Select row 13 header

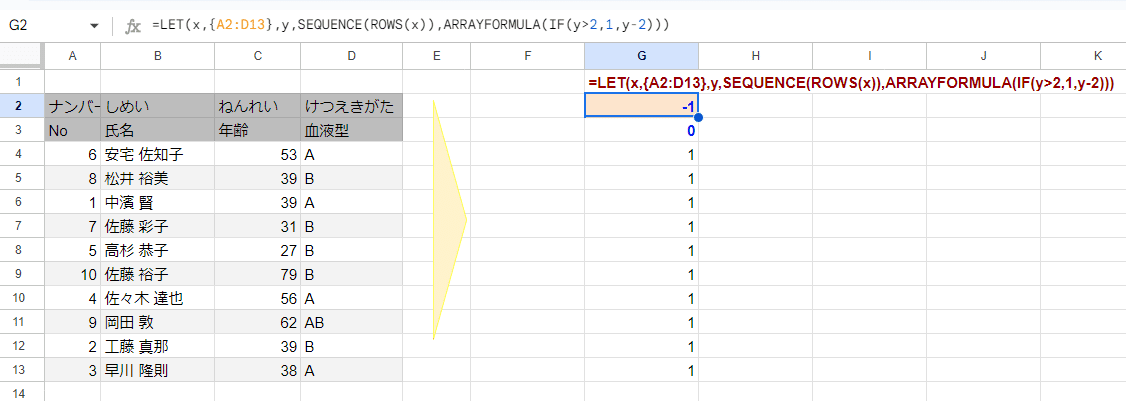point(22,371)
